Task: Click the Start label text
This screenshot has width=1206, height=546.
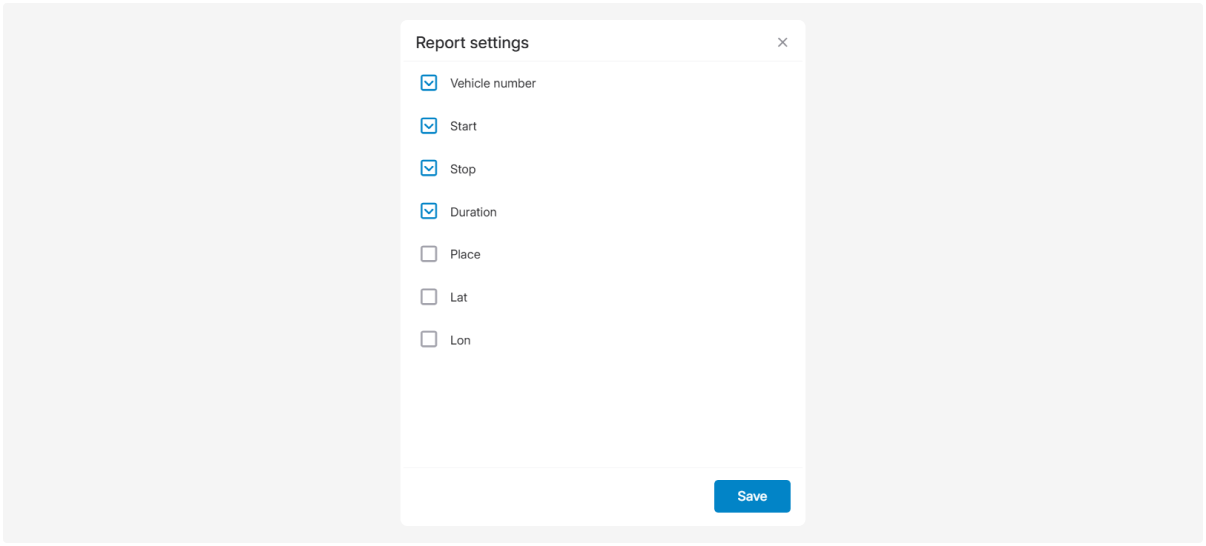Action: coord(463,127)
